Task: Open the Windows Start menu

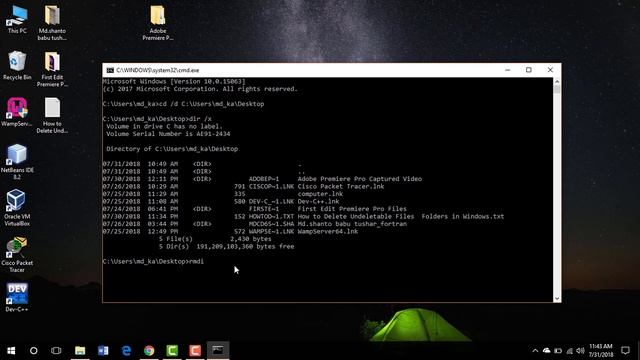Action: [x=11, y=351]
